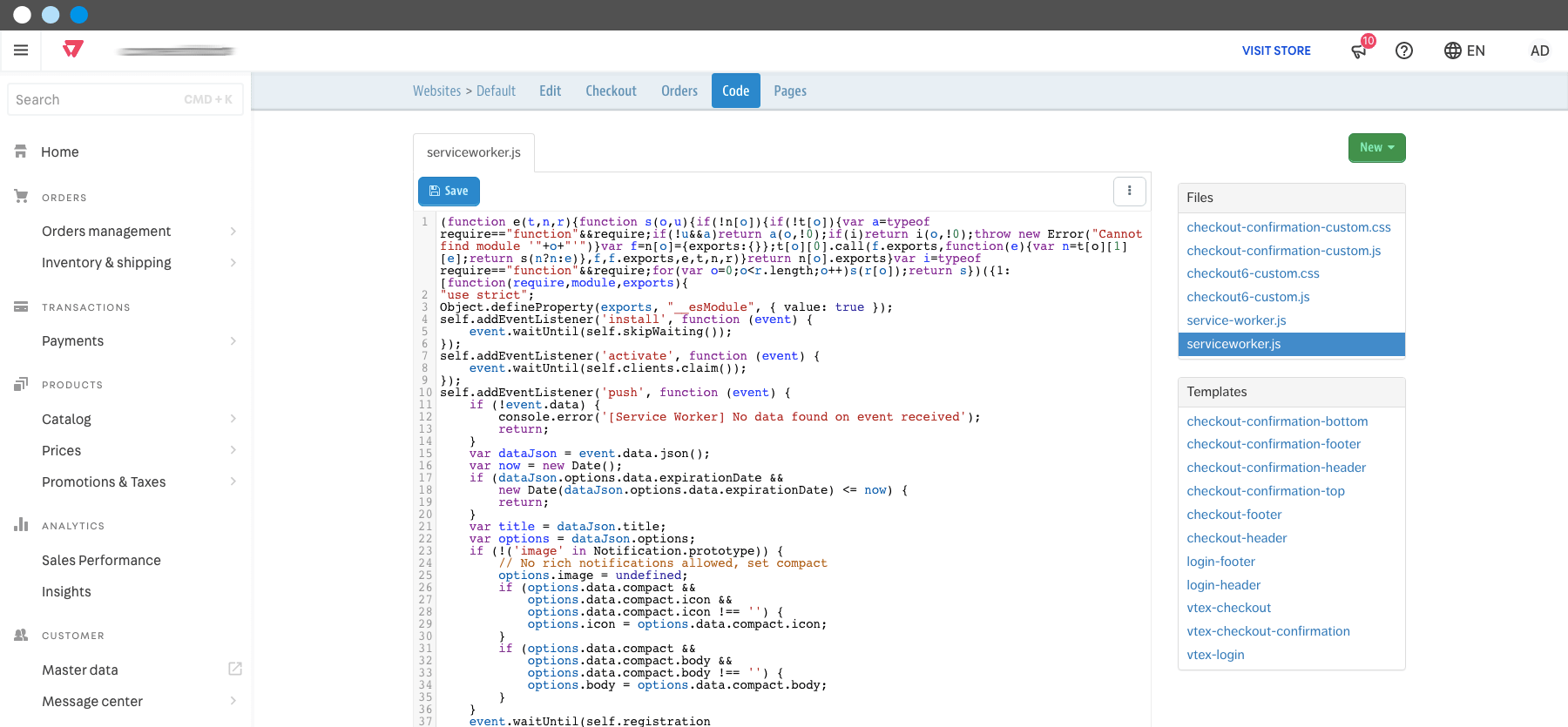Viewport: 1568px width, 727px height.
Task: Switch to the Pages tab
Action: [790, 91]
